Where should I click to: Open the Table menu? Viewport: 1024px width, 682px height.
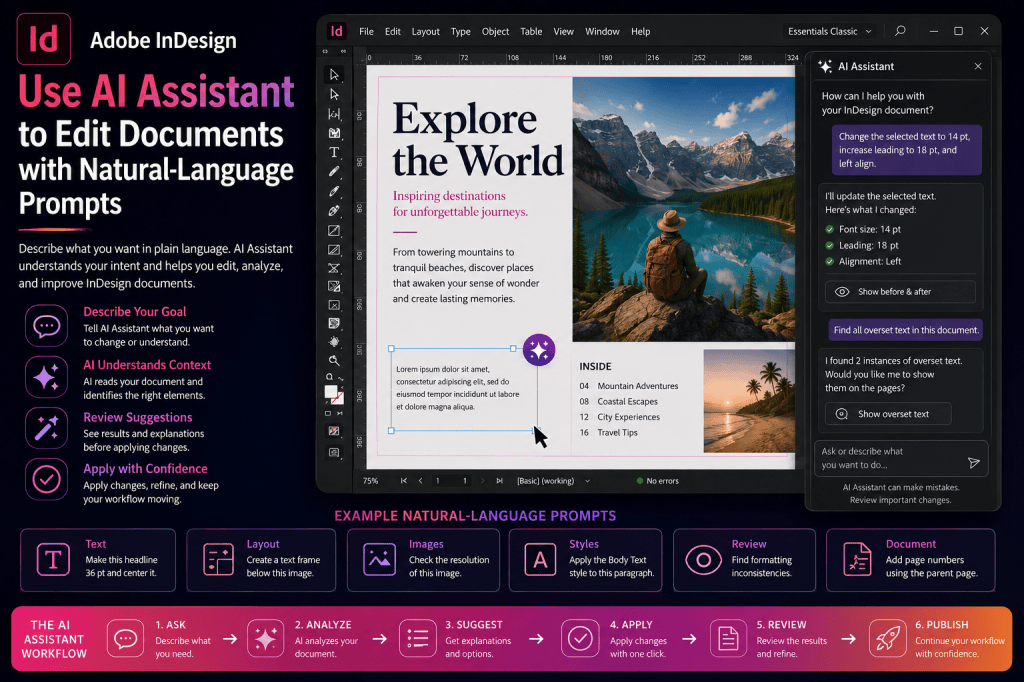tap(531, 31)
